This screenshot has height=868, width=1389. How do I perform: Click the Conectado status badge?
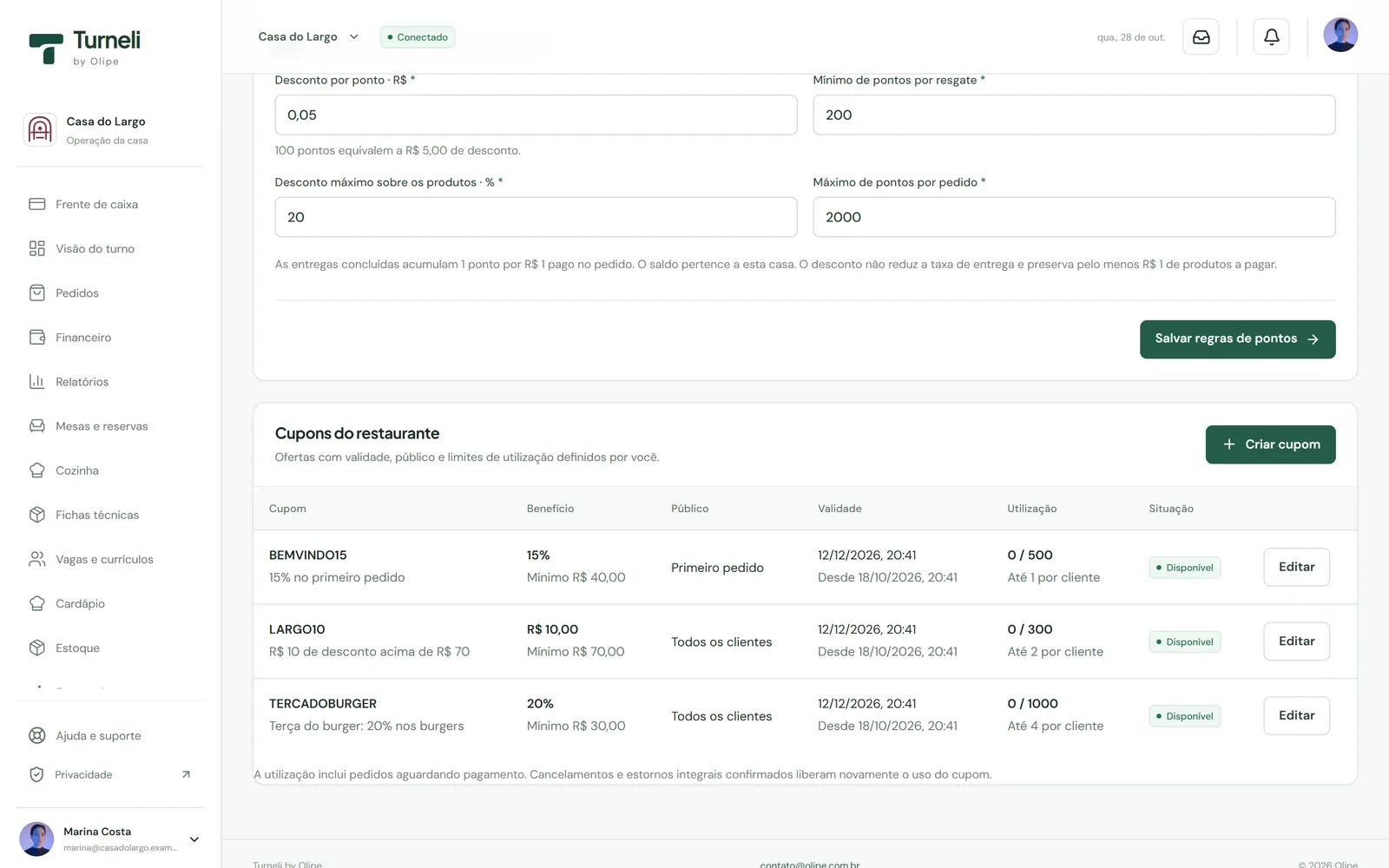418,37
